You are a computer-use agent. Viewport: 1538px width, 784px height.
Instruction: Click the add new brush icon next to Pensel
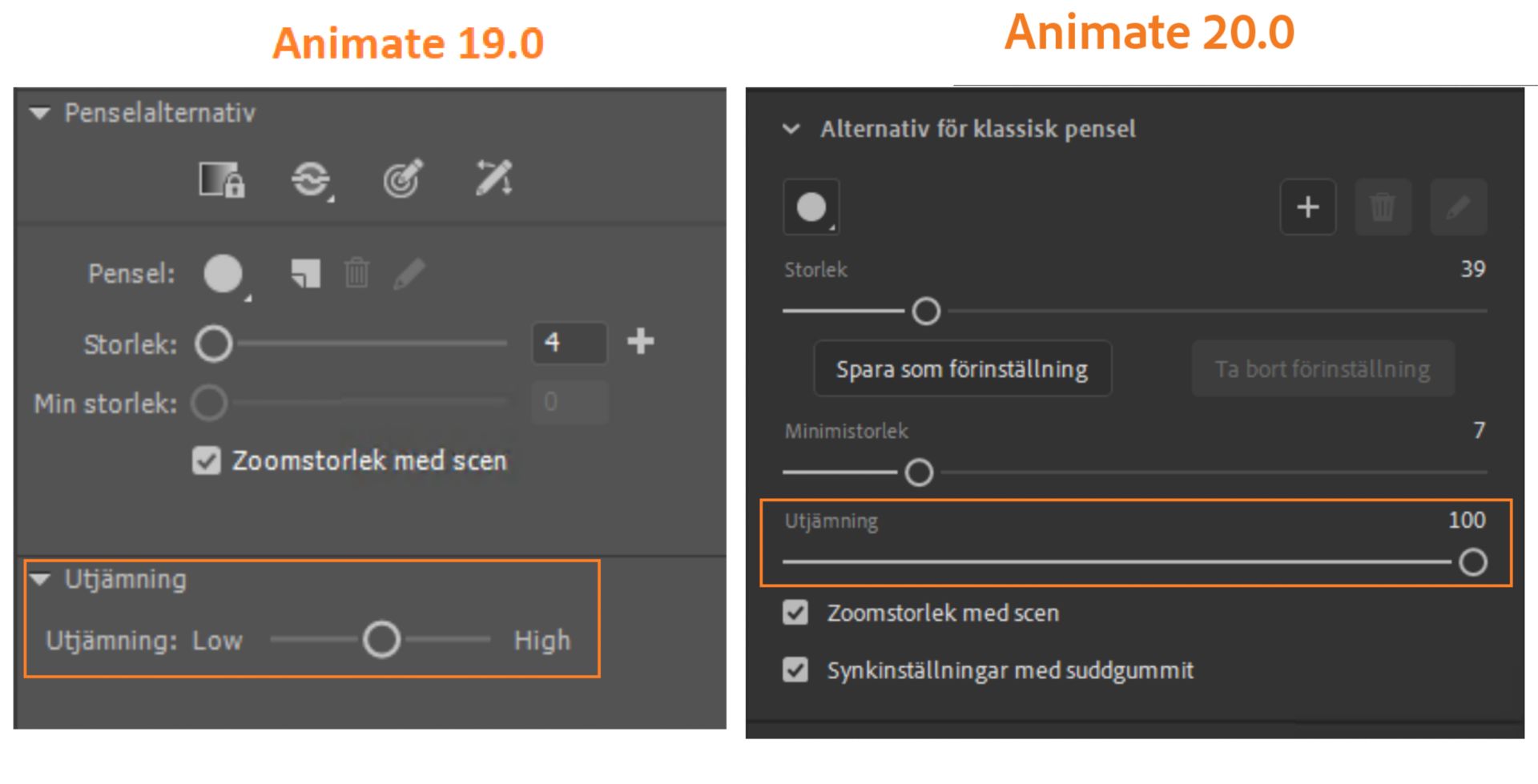pos(305,273)
